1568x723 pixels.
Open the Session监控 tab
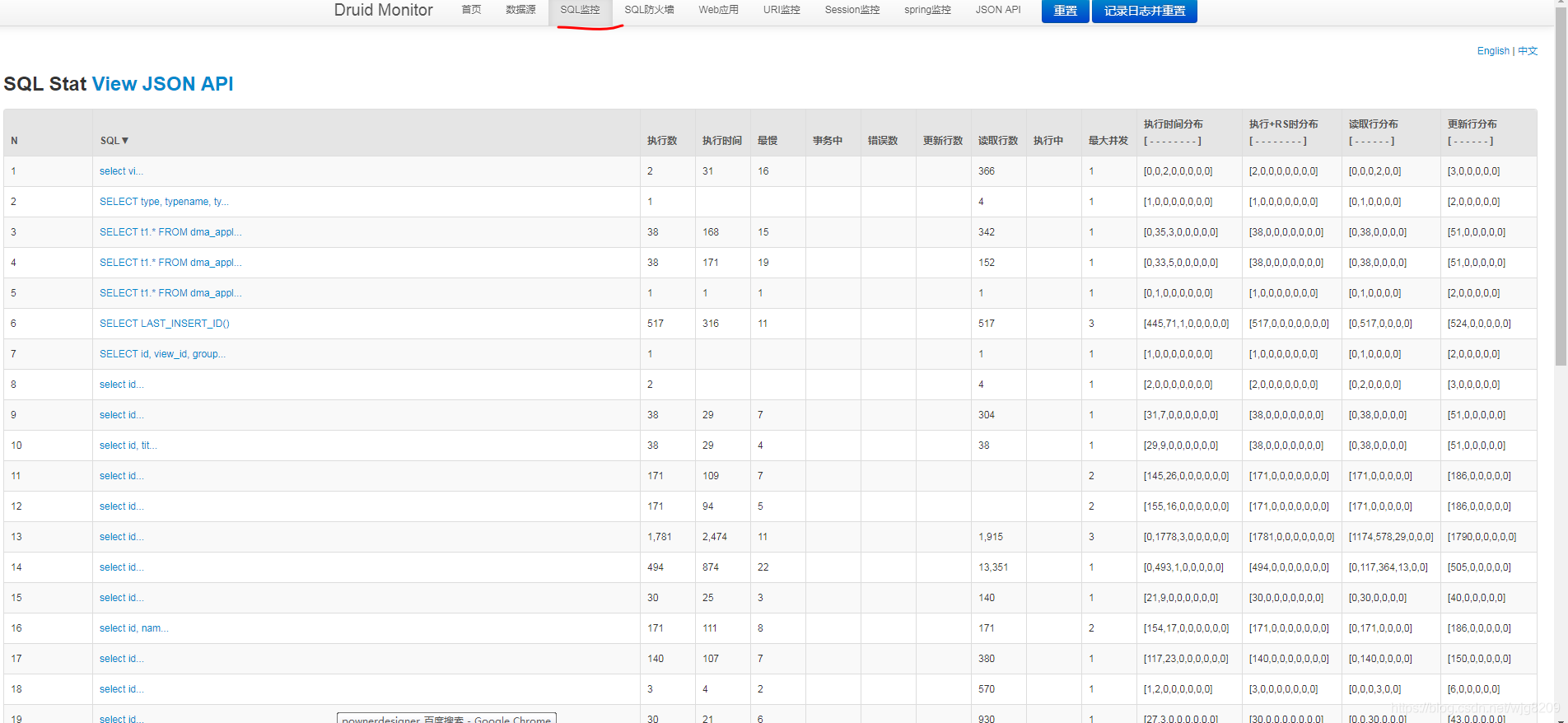click(x=852, y=10)
